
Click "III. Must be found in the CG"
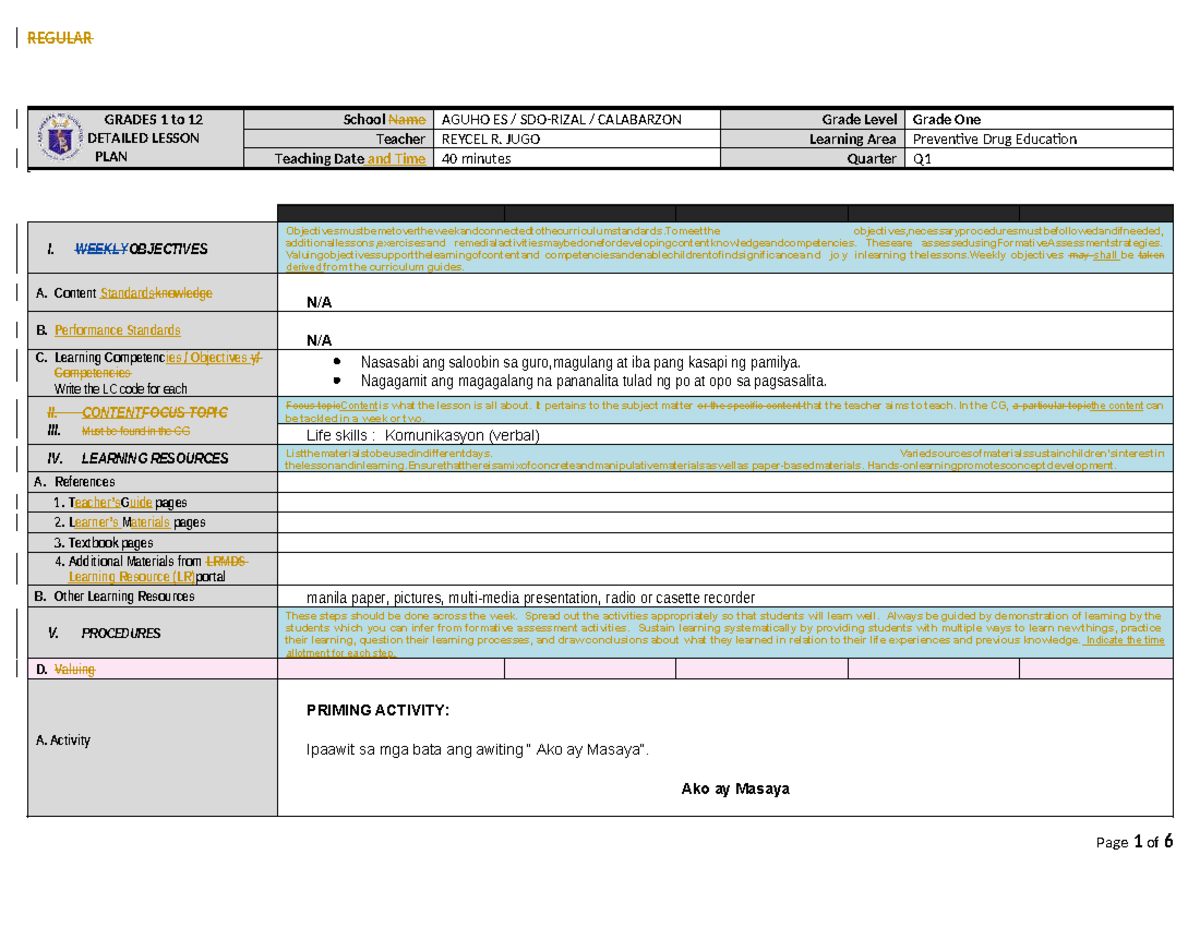point(119,431)
